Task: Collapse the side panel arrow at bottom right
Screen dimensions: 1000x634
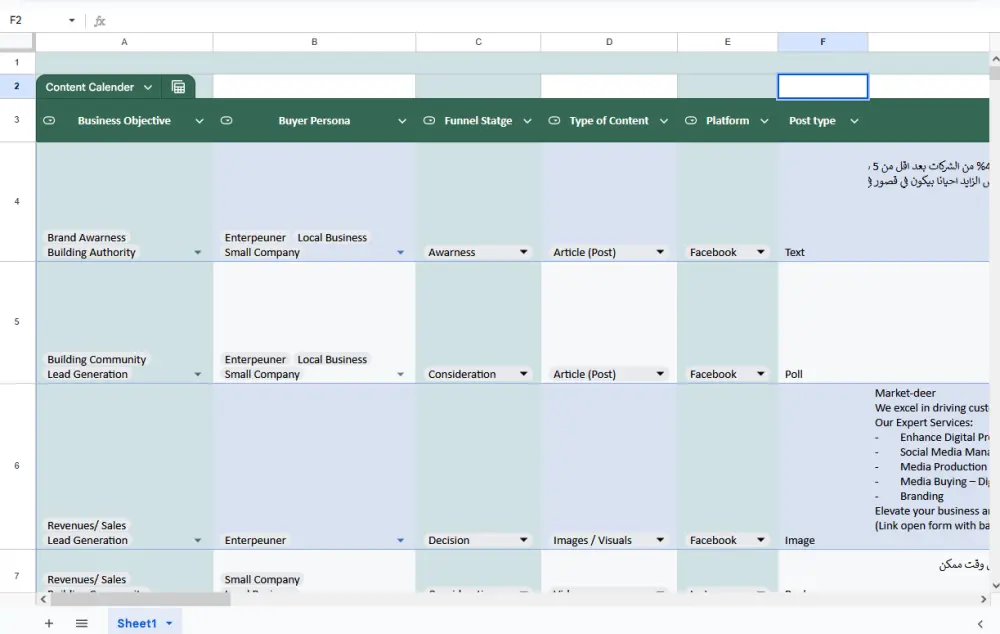Action: (980, 624)
